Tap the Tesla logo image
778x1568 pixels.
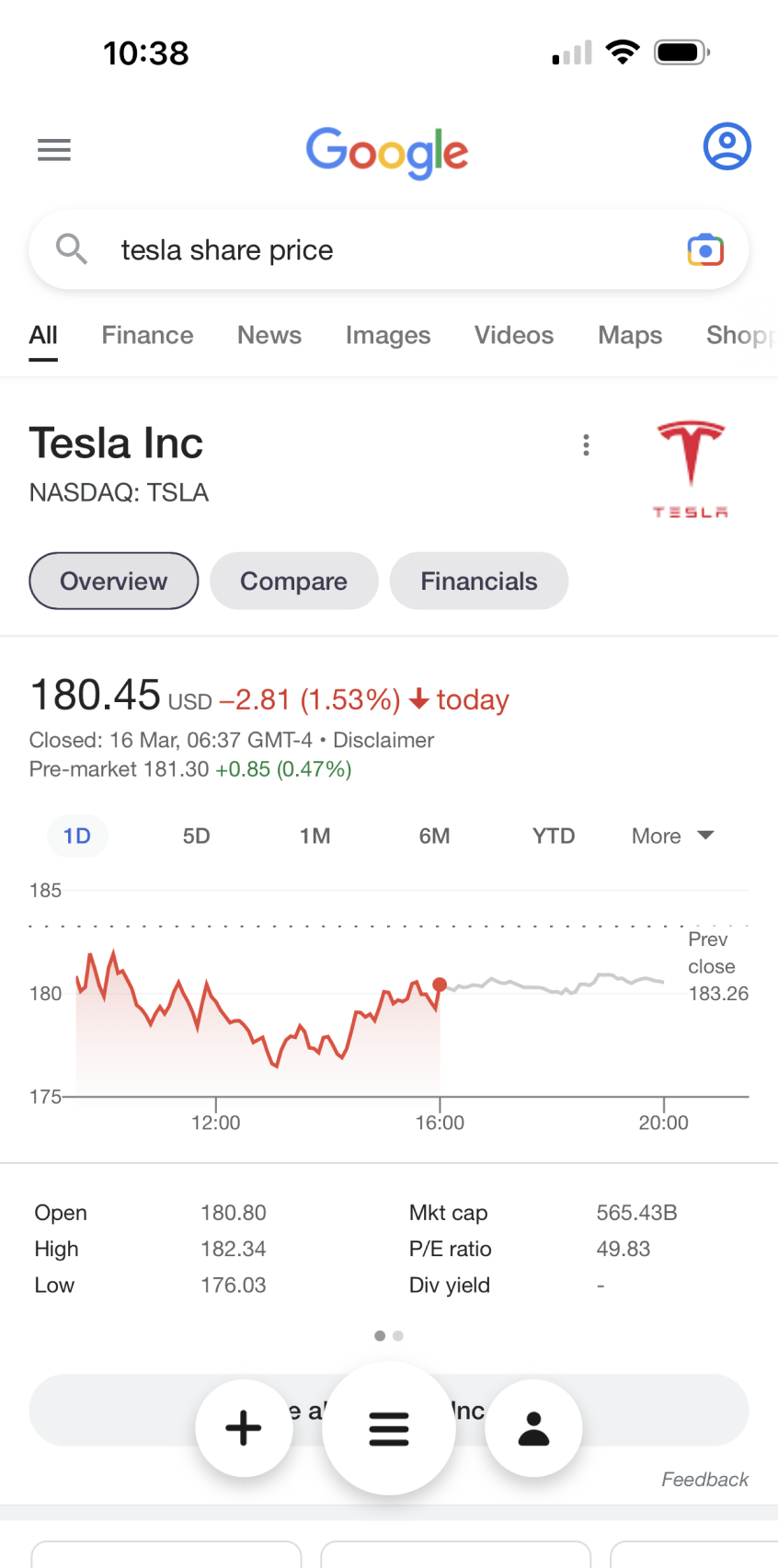pos(691,469)
